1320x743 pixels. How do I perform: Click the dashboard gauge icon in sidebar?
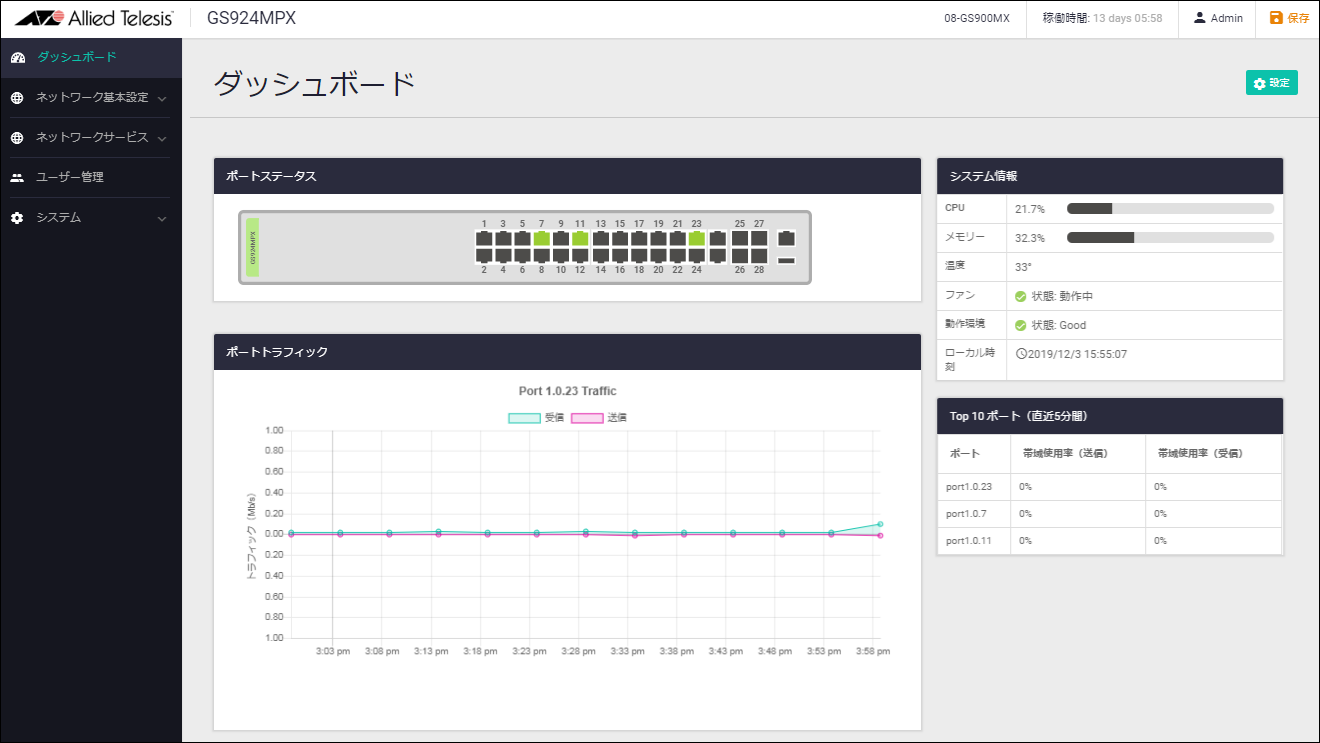pyautogui.click(x=17, y=58)
